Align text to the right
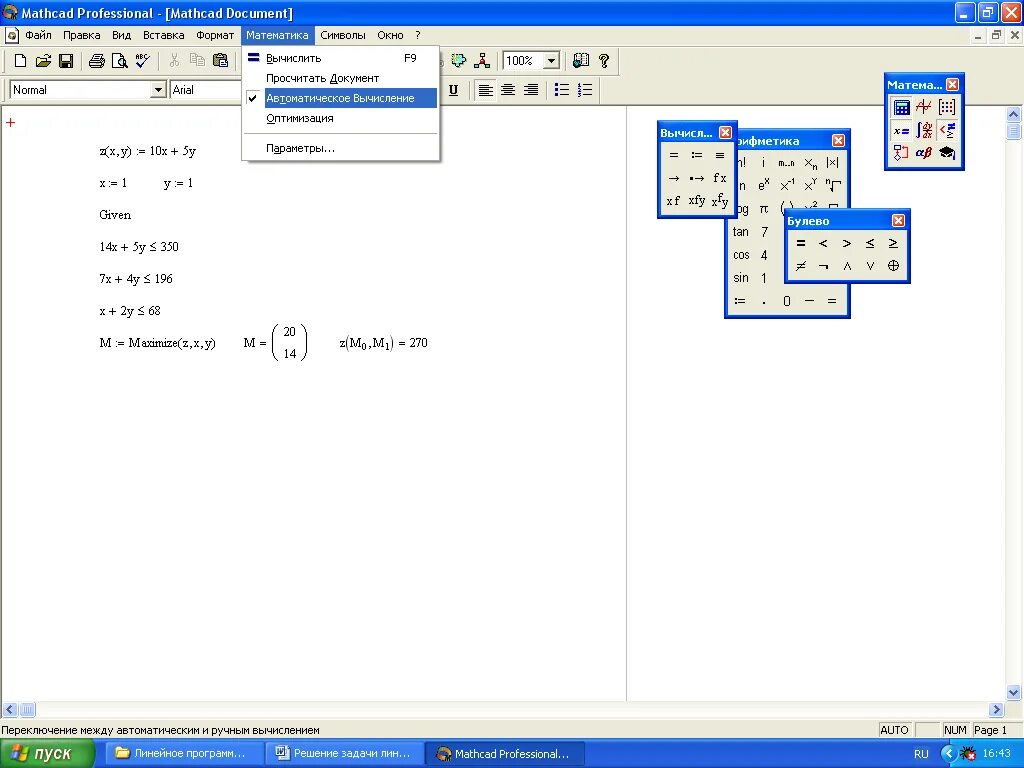The image size is (1024, 768). pyautogui.click(x=531, y=90)
